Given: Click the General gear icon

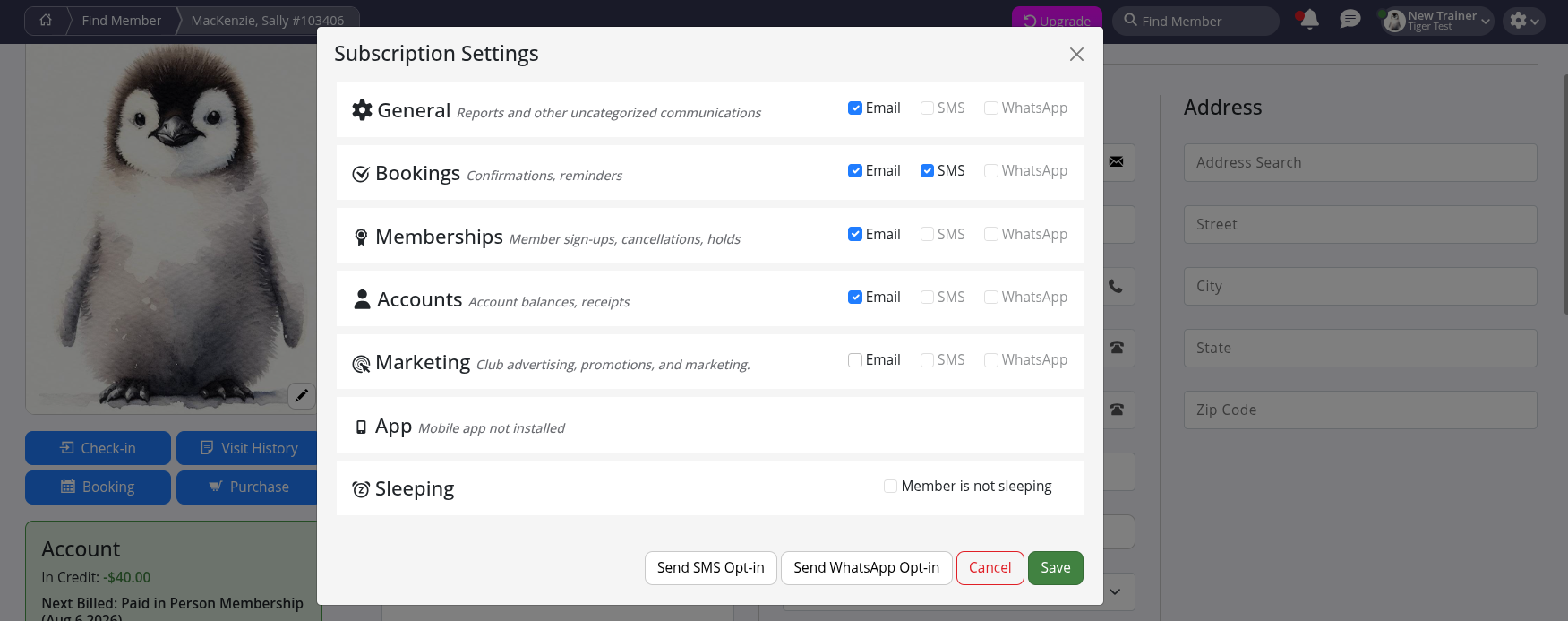Looking at the screenshot, I should 362,110.
